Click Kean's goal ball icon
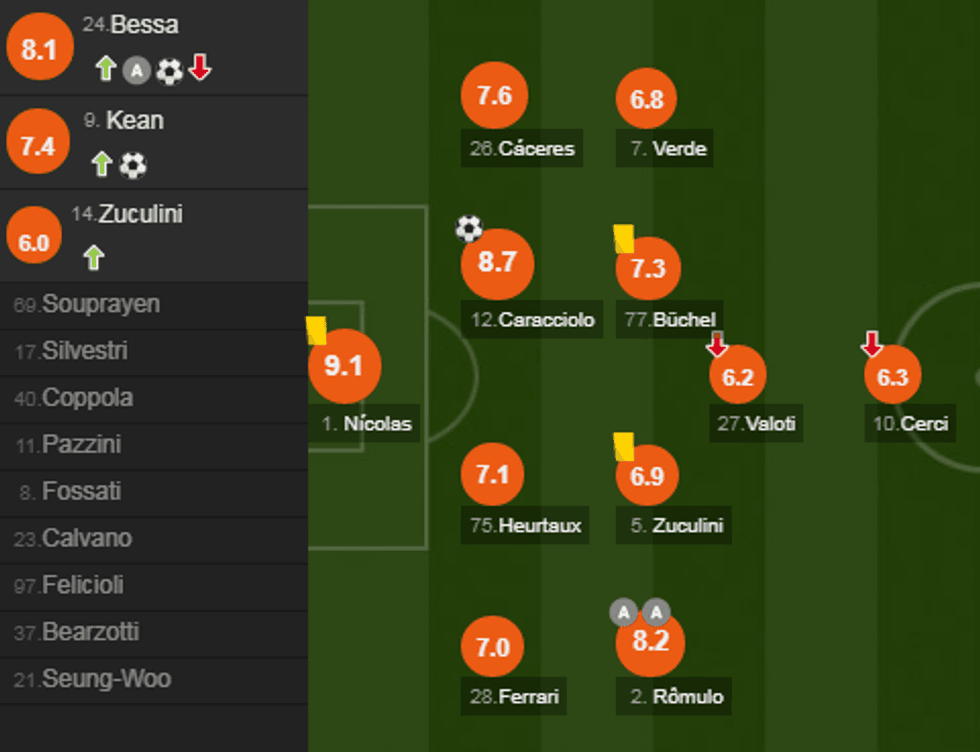The image size is (980, 752). (x=133, y=165)
